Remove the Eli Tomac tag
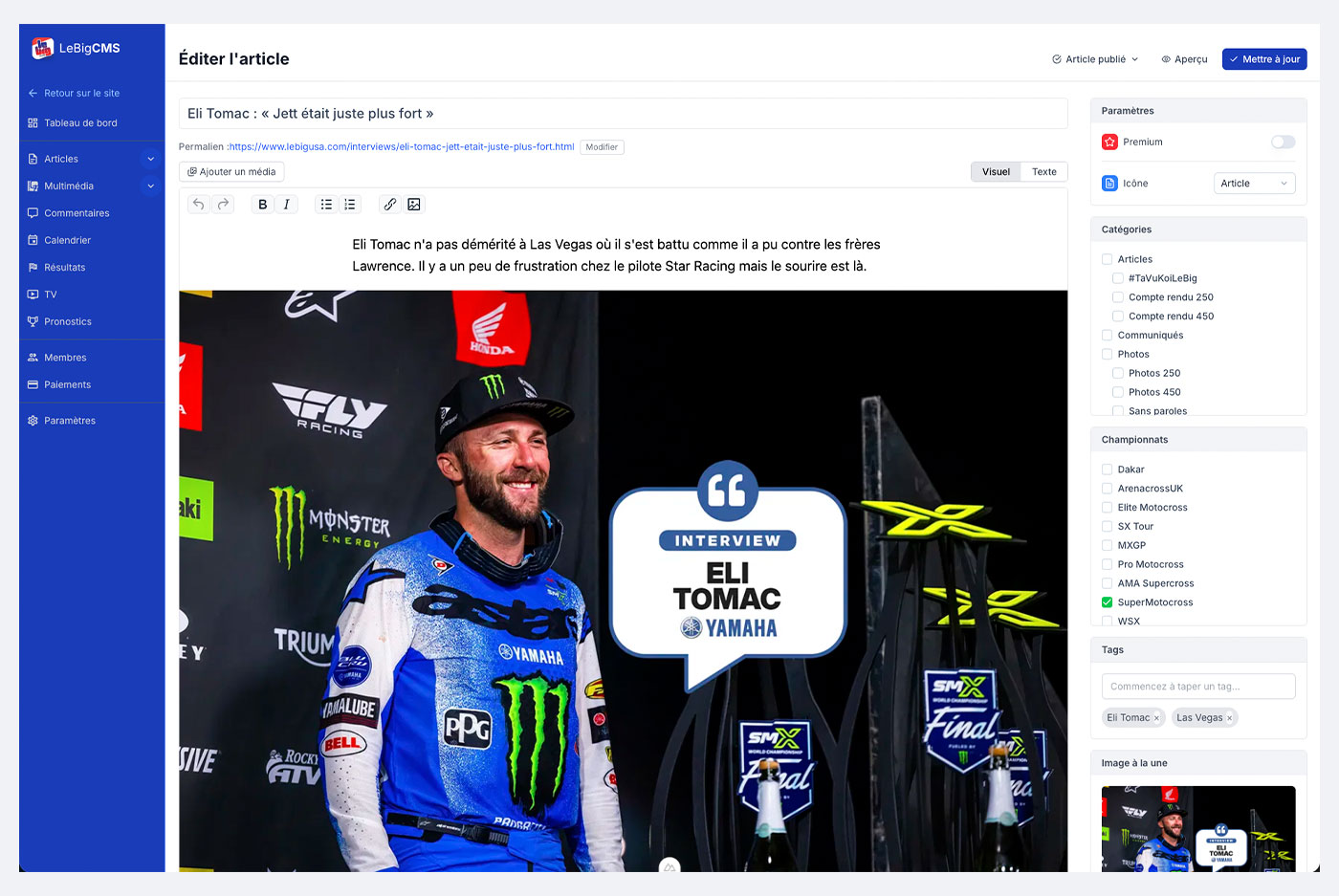 [1156, 718]
